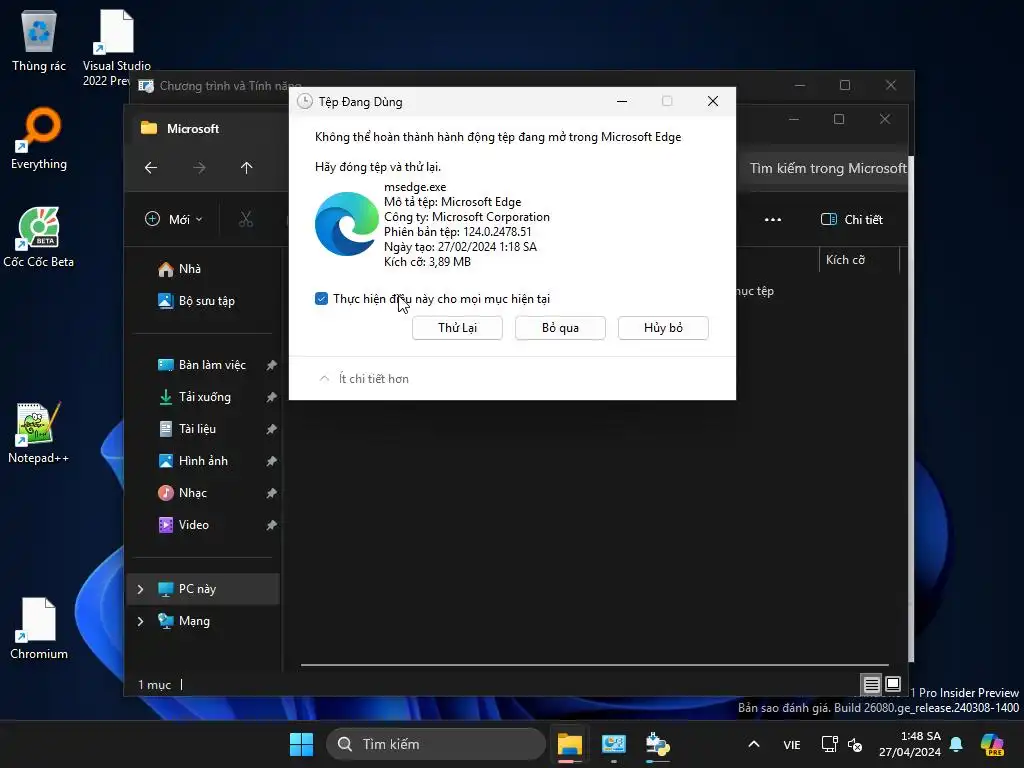The width and height of the screenshot is (1024, 768).
Task: Open Video folder in sidebar
Action: click(184, 525)
